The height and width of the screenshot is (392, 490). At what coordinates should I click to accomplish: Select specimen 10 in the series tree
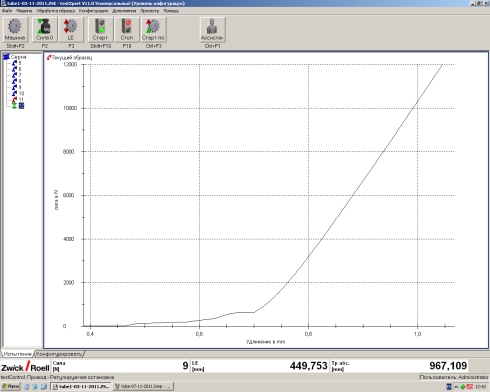tap(18, 93)
